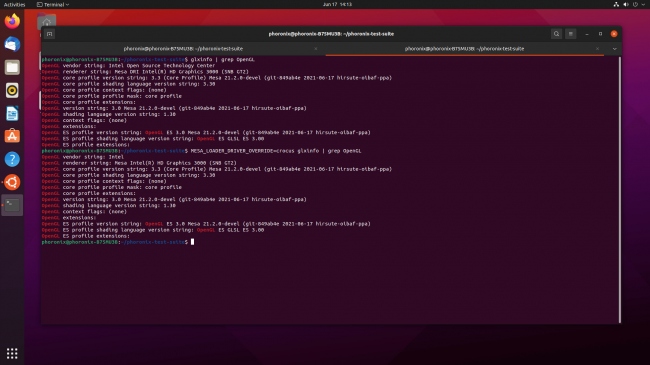The height and width of the screenshot is (365, 650).
Task: Switch to the first terminal tab
Action: pyautogui.click(x=183, y=49)
